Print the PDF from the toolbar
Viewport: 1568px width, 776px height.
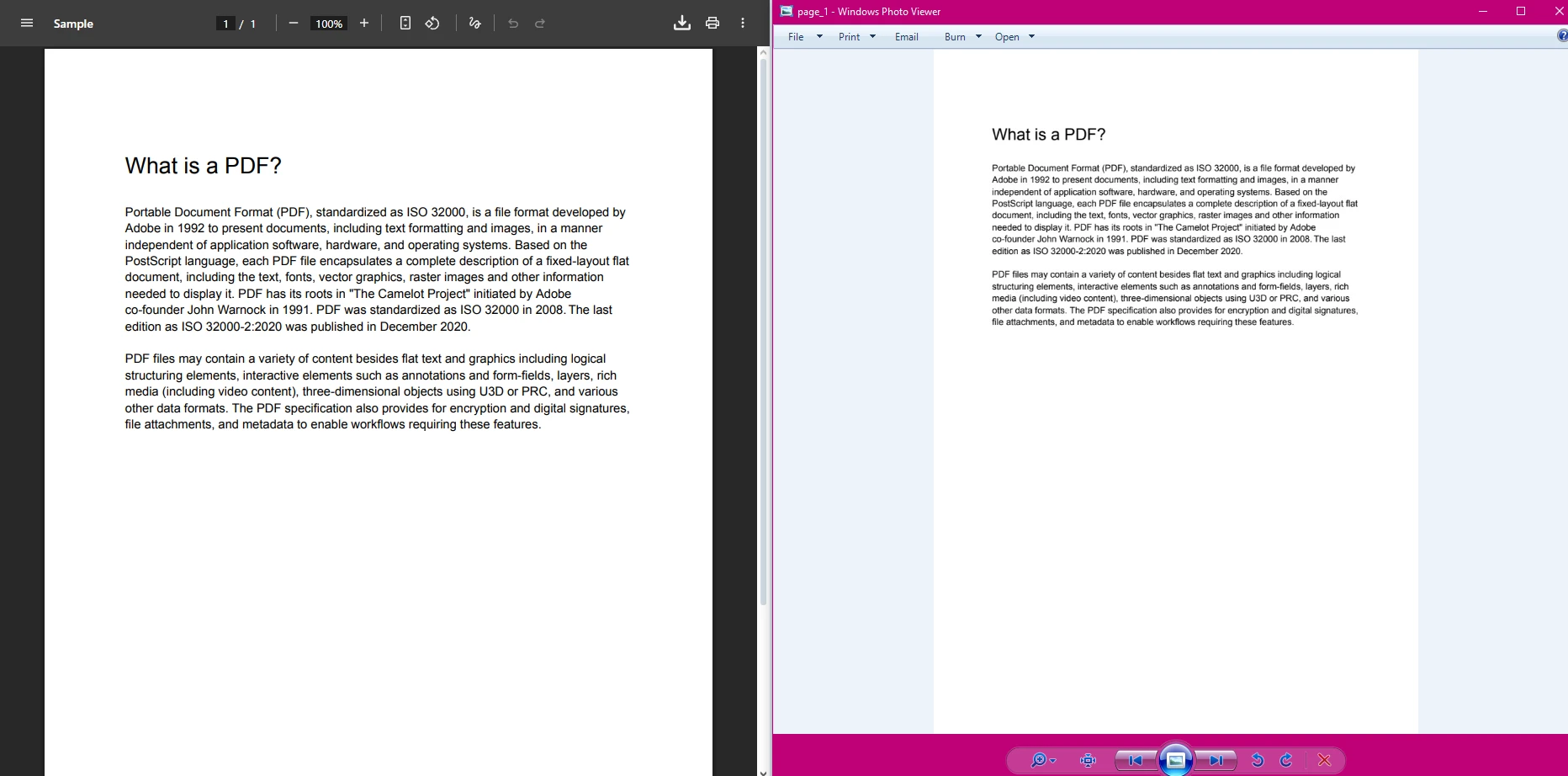(x=712, y=23)
